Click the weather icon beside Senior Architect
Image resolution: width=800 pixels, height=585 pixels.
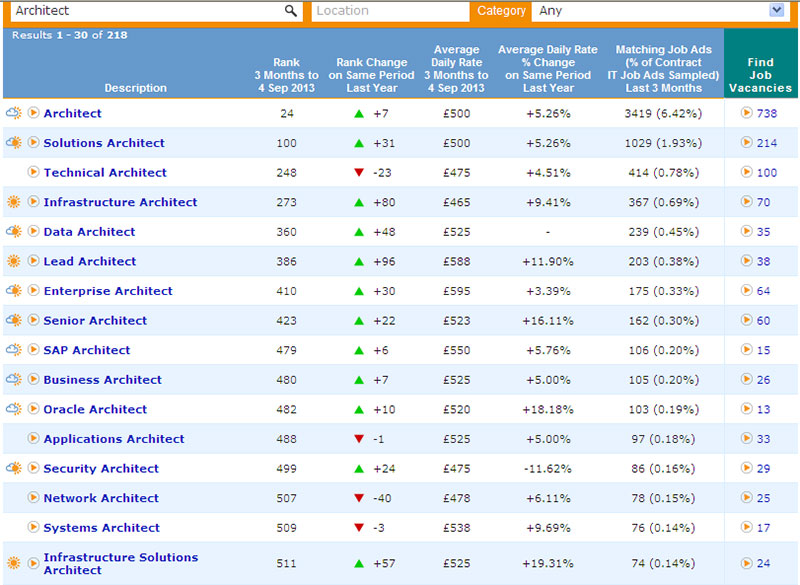click(14, 320)
